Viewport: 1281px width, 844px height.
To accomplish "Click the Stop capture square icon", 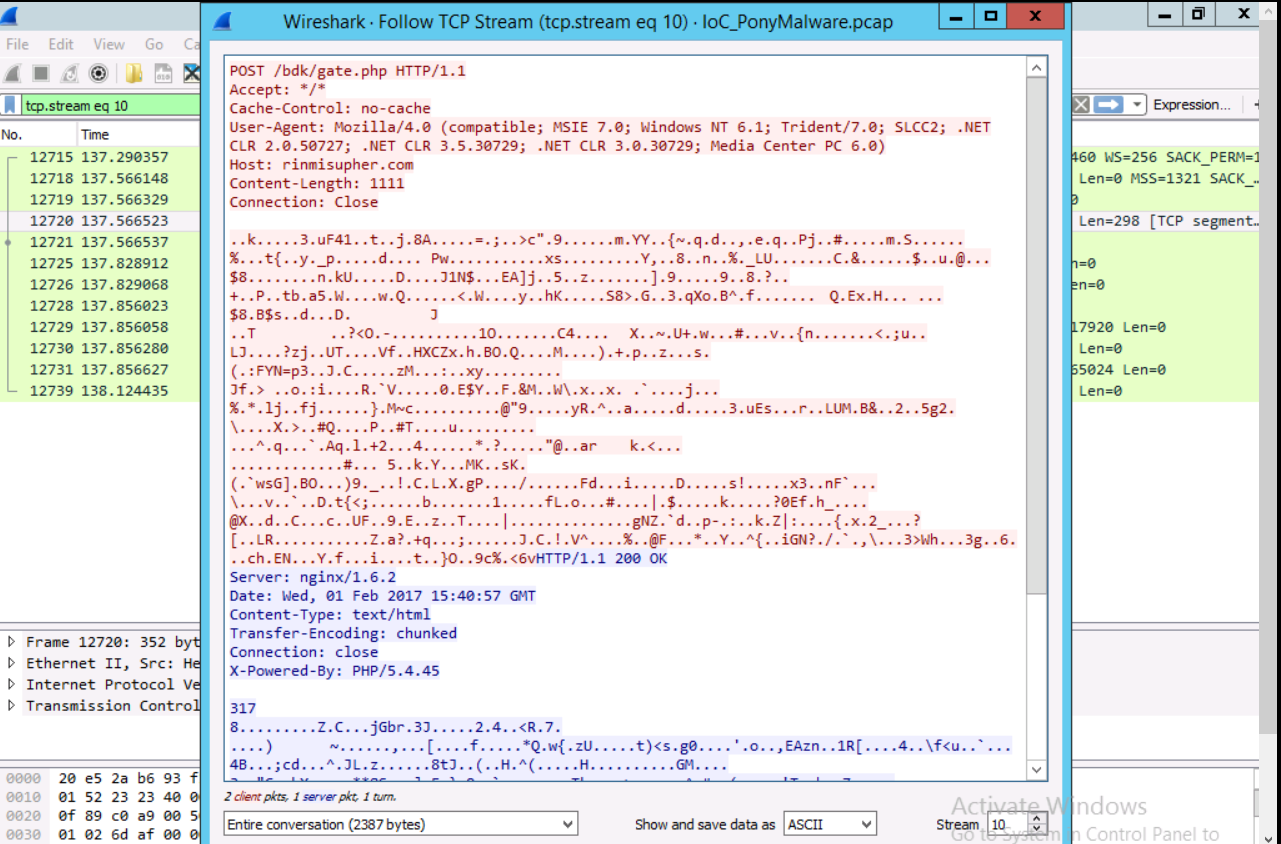I will point(41,73).
